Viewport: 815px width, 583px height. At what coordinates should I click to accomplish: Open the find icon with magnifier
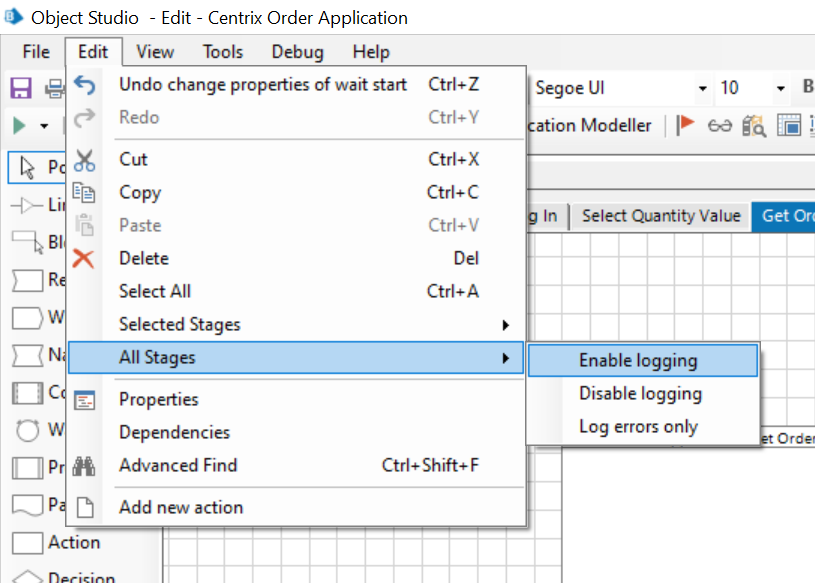(x=753, y=125)
